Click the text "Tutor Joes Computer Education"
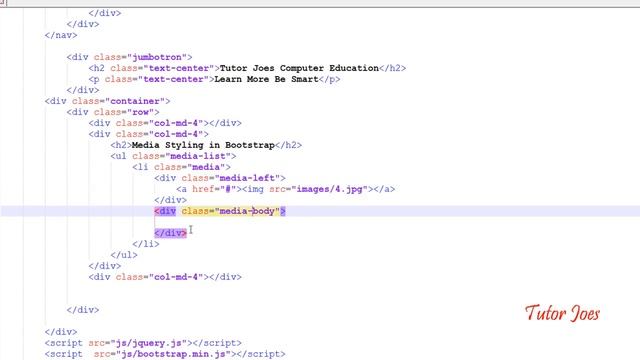640x360 pixels. (x=299, y=68)
